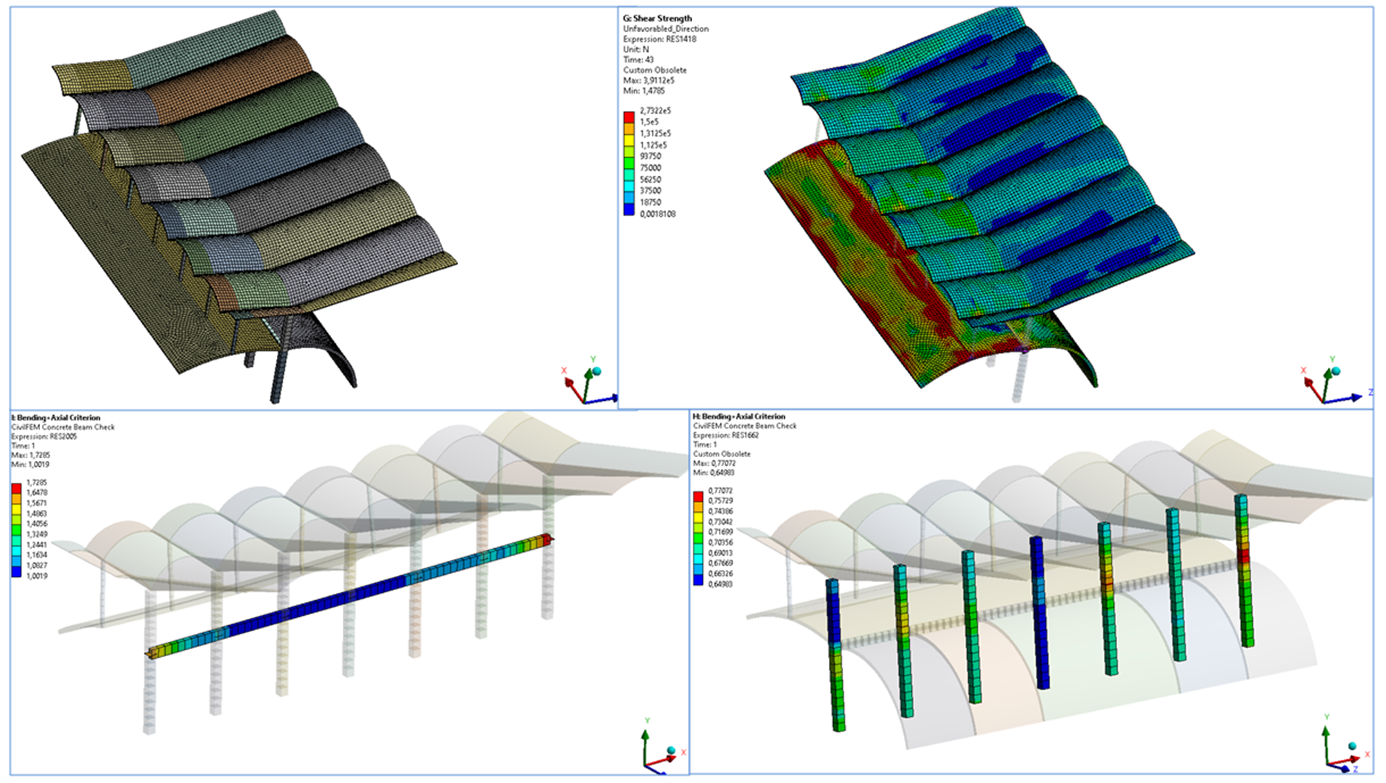This screenshot has width=1386, height=783.
Task: Select the "Expression: RES1662" line
Action: coord(727,435)
